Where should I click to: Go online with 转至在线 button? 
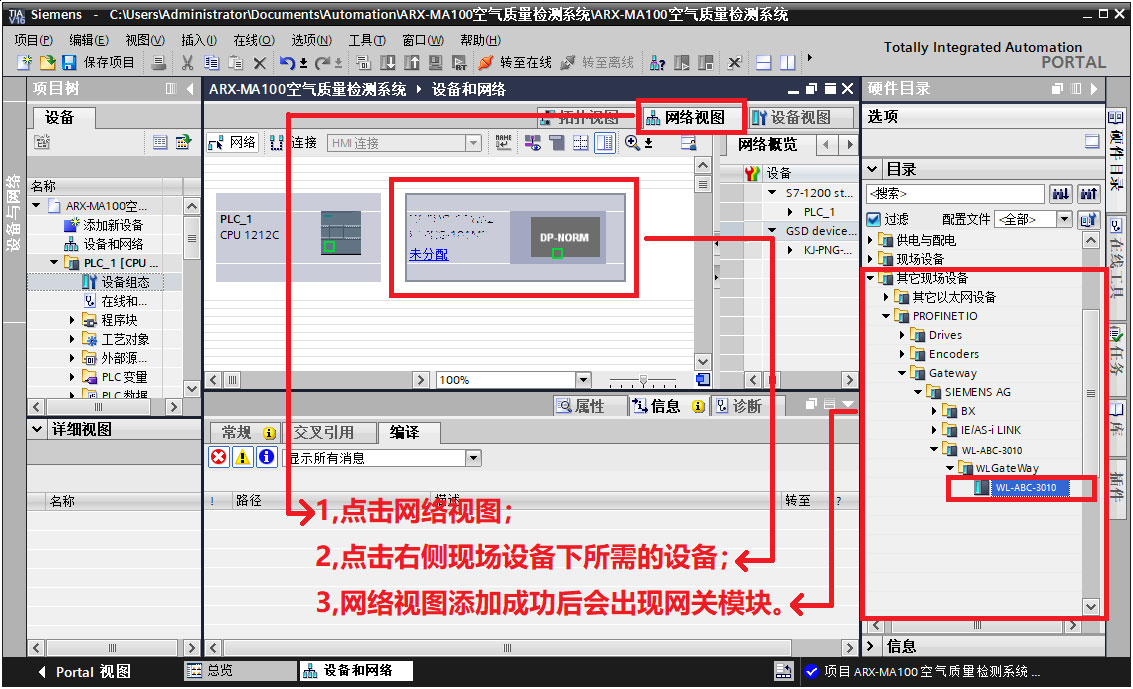515,63
